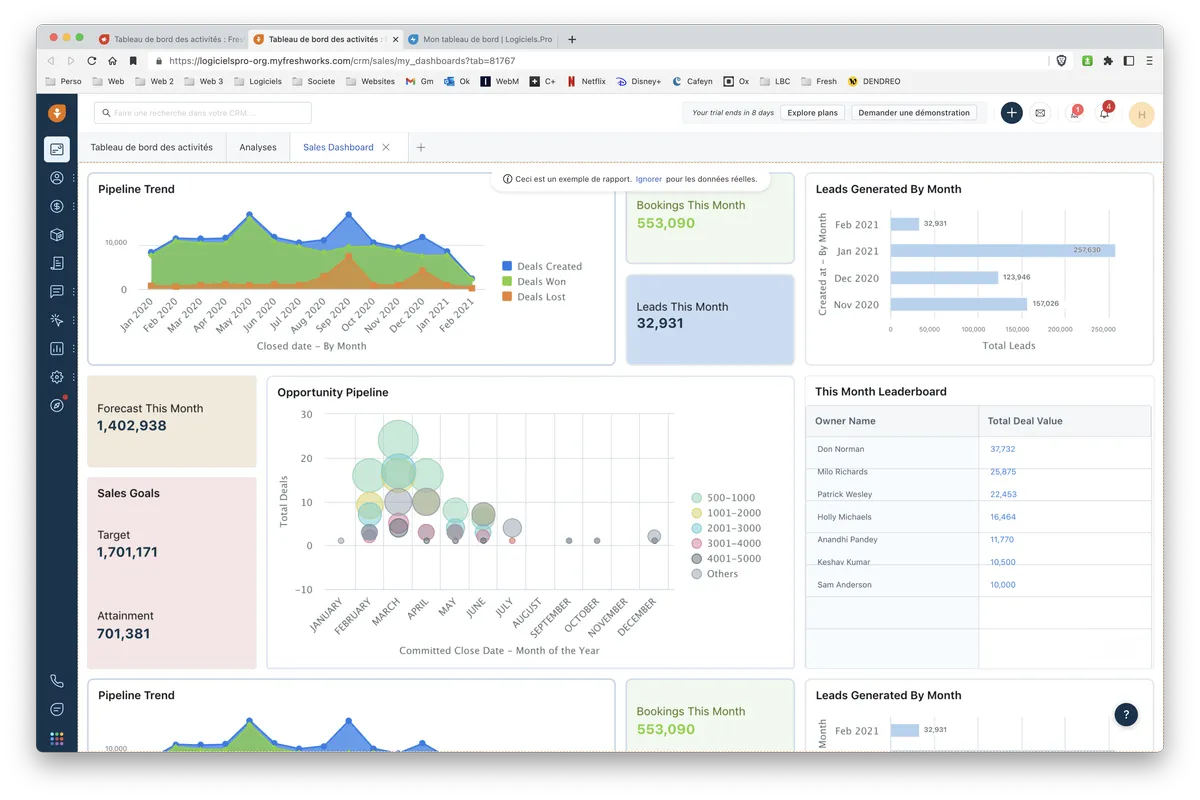Click the phone icon in the sidebar
The width and height of the screenshot is (1200, 800).
pos(57,681)
